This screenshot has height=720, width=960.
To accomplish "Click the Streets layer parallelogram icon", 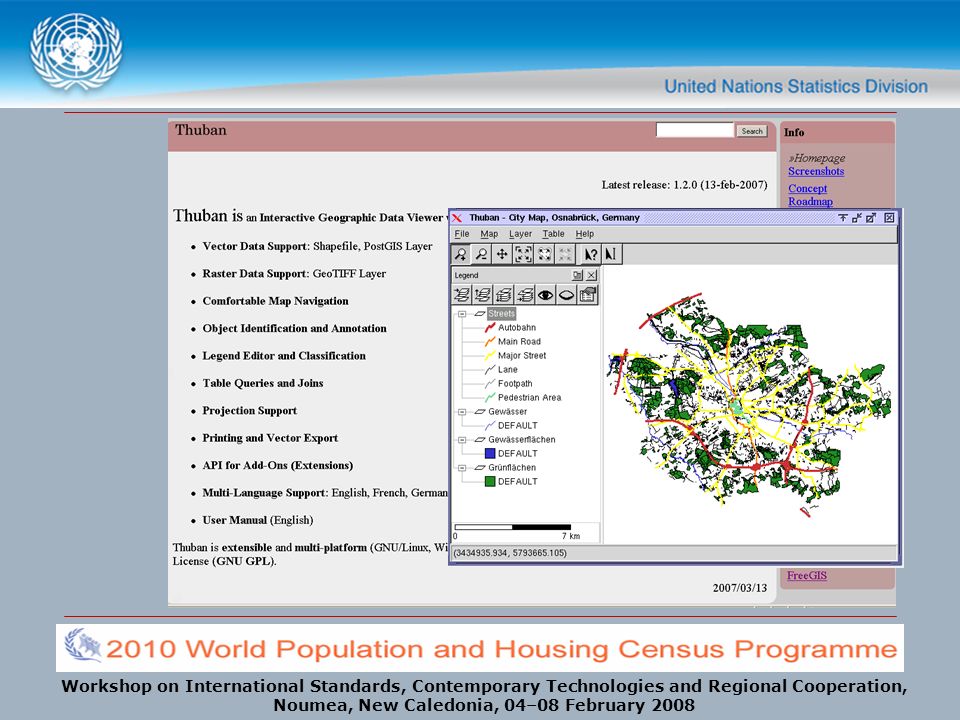I will click(x=480, y=313).
